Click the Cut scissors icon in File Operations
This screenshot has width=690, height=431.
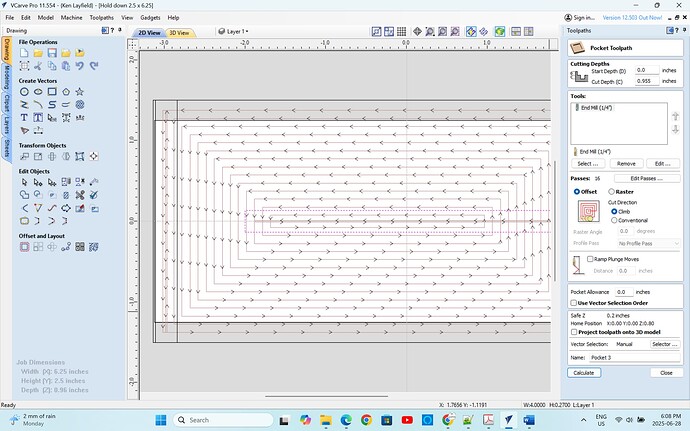[38, 66]
